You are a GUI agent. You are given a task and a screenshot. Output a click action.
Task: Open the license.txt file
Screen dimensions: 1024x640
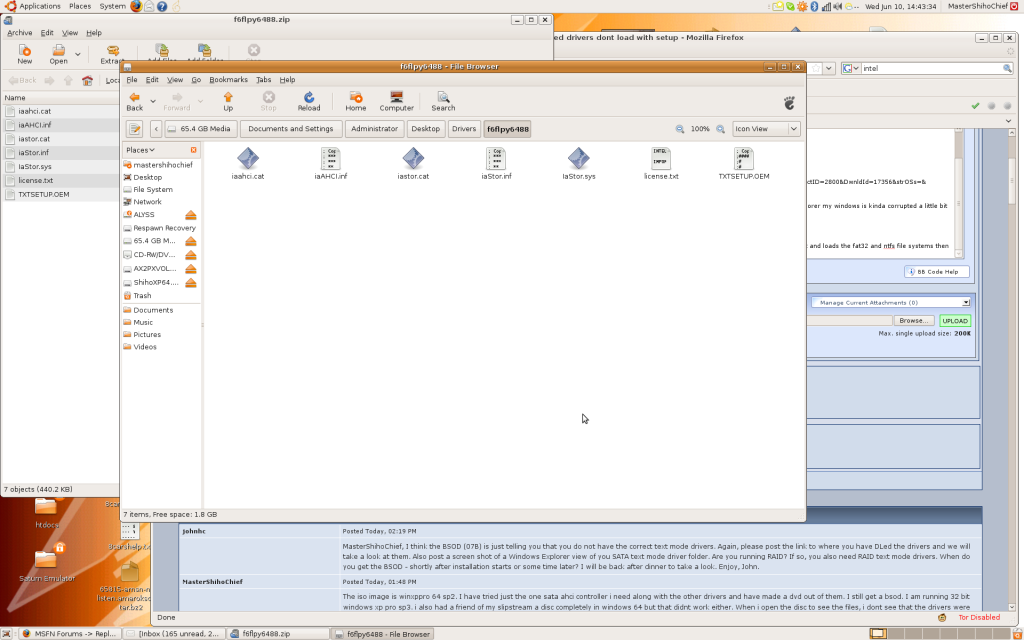660,158
